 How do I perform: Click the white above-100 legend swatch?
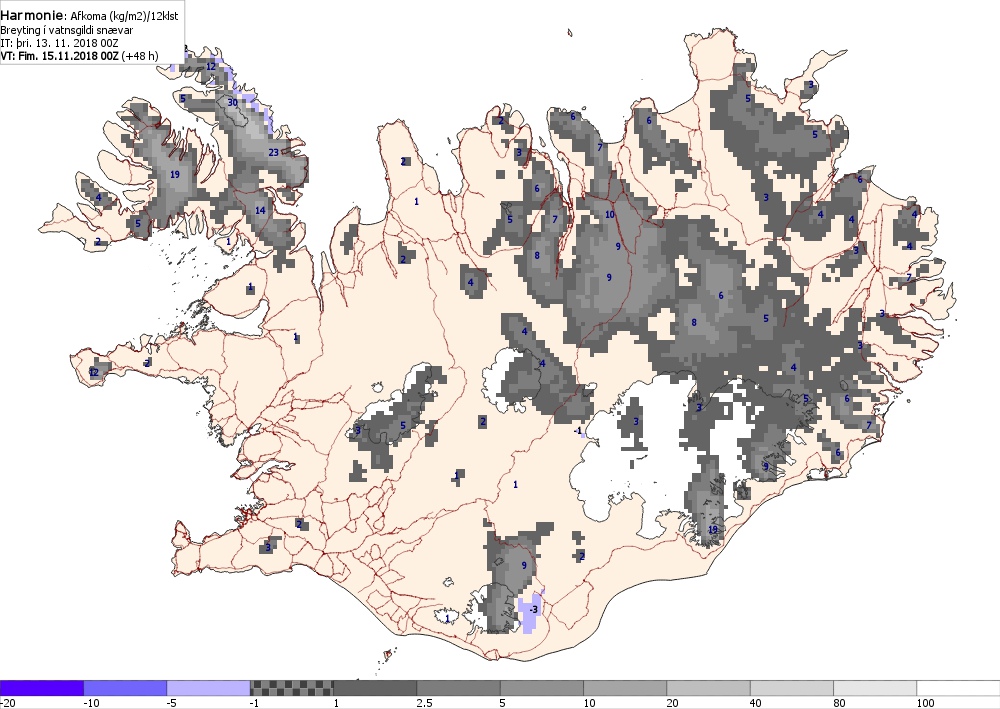coord(959,688)
